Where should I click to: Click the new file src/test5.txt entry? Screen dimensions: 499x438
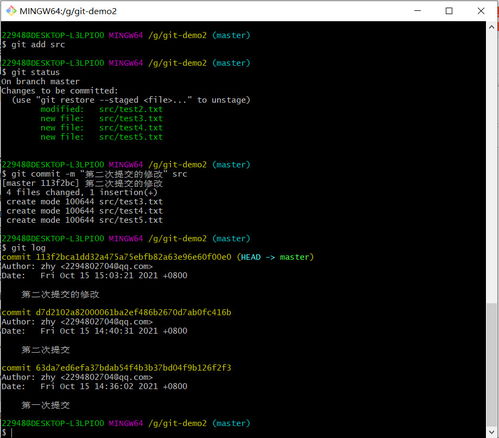pyautogui.click(x=102, y=137)
